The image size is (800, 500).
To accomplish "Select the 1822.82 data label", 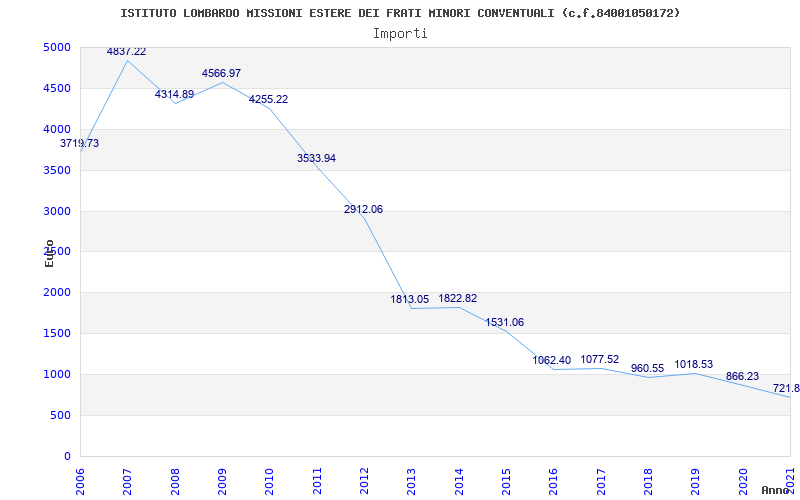I will pyautogui.click(x=458, y=298).
